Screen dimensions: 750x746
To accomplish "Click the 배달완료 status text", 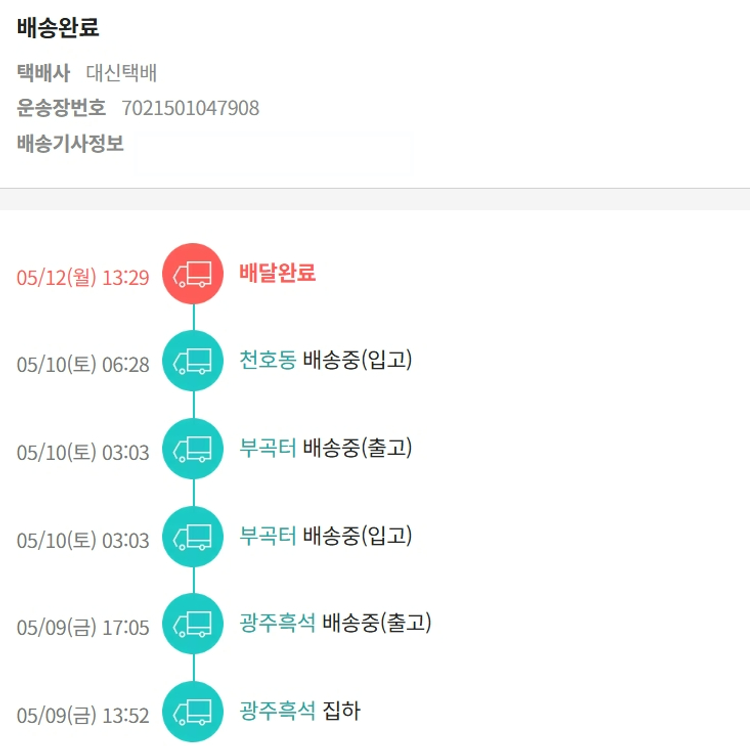I will tap(278, 272).
